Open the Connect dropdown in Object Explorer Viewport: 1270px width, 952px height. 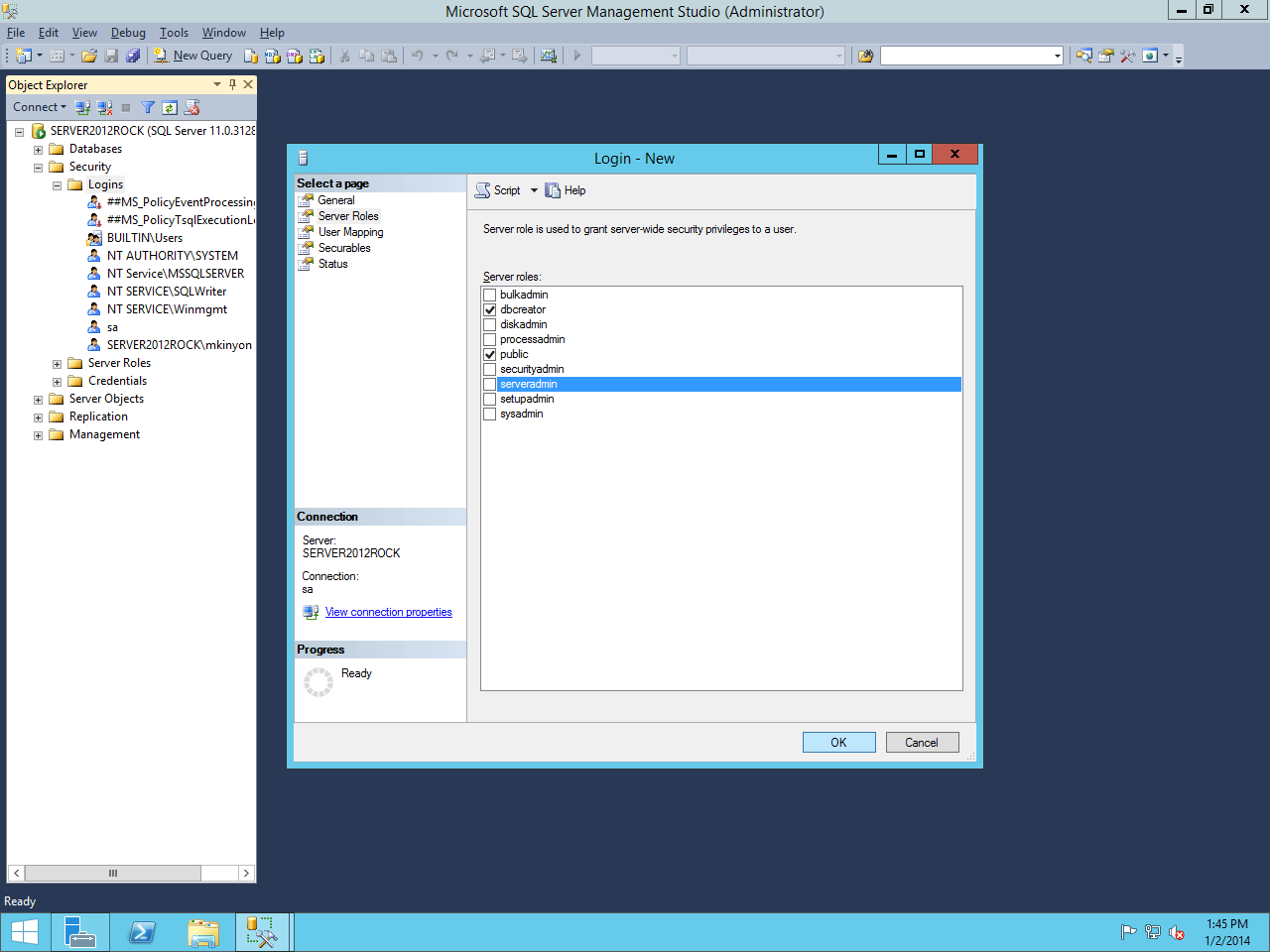[x=40, y=107]
